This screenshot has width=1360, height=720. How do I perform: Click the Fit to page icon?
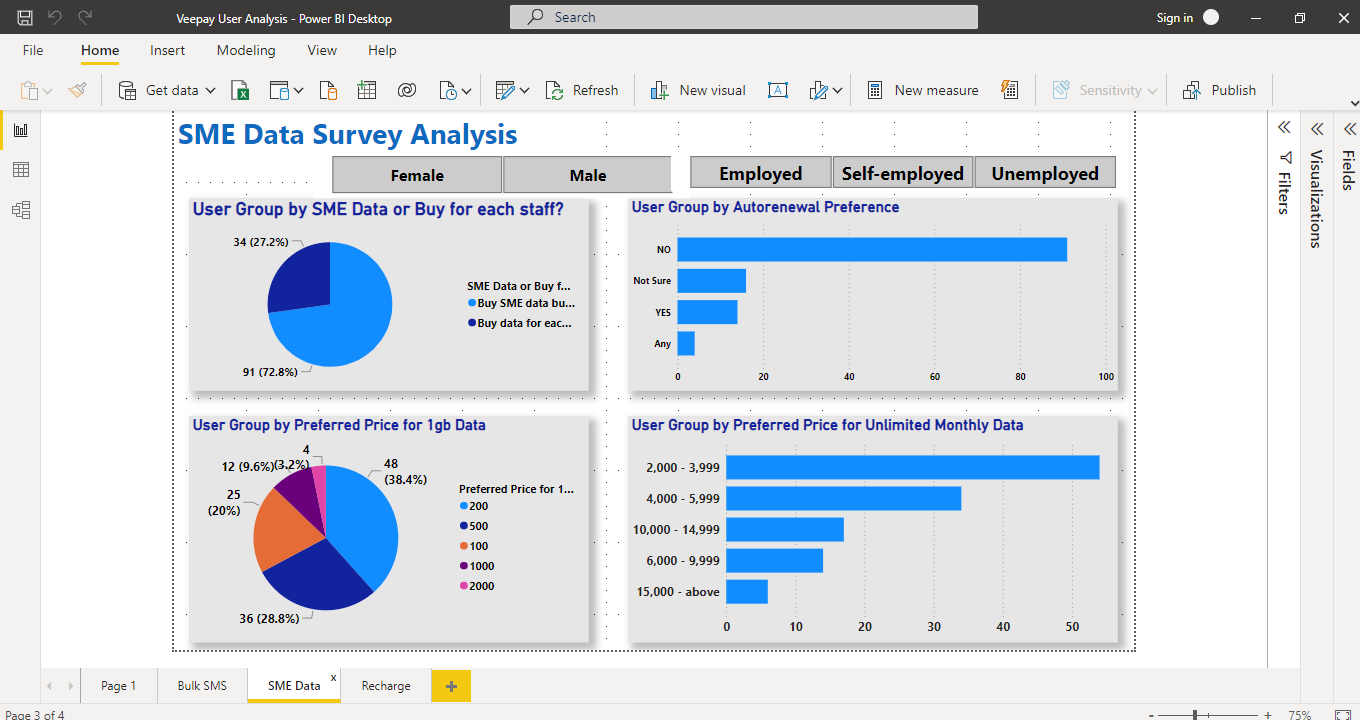coord(1341,715)
